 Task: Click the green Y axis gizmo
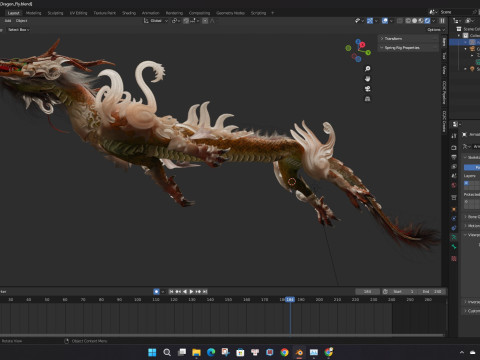click(x=368, y=53)
